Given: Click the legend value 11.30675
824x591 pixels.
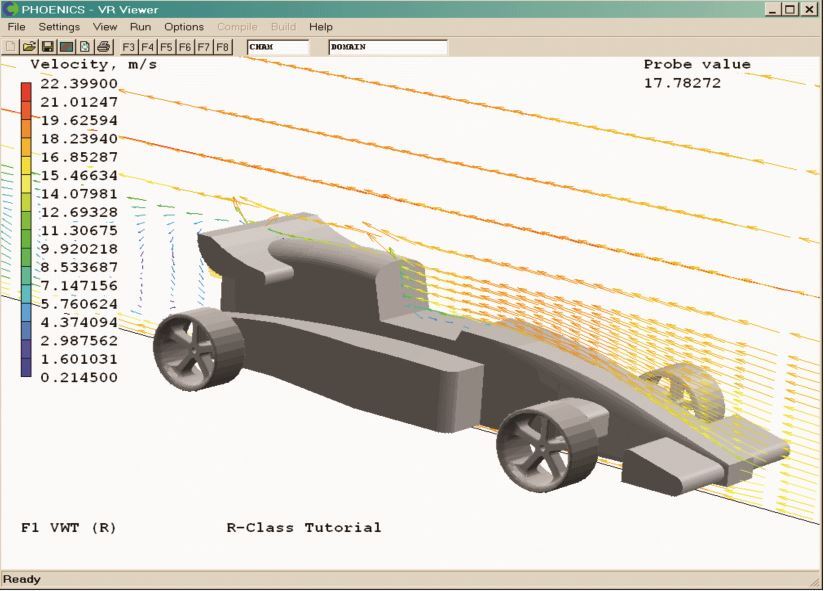Looking at the screenshot, I should (x=79, y=231).
